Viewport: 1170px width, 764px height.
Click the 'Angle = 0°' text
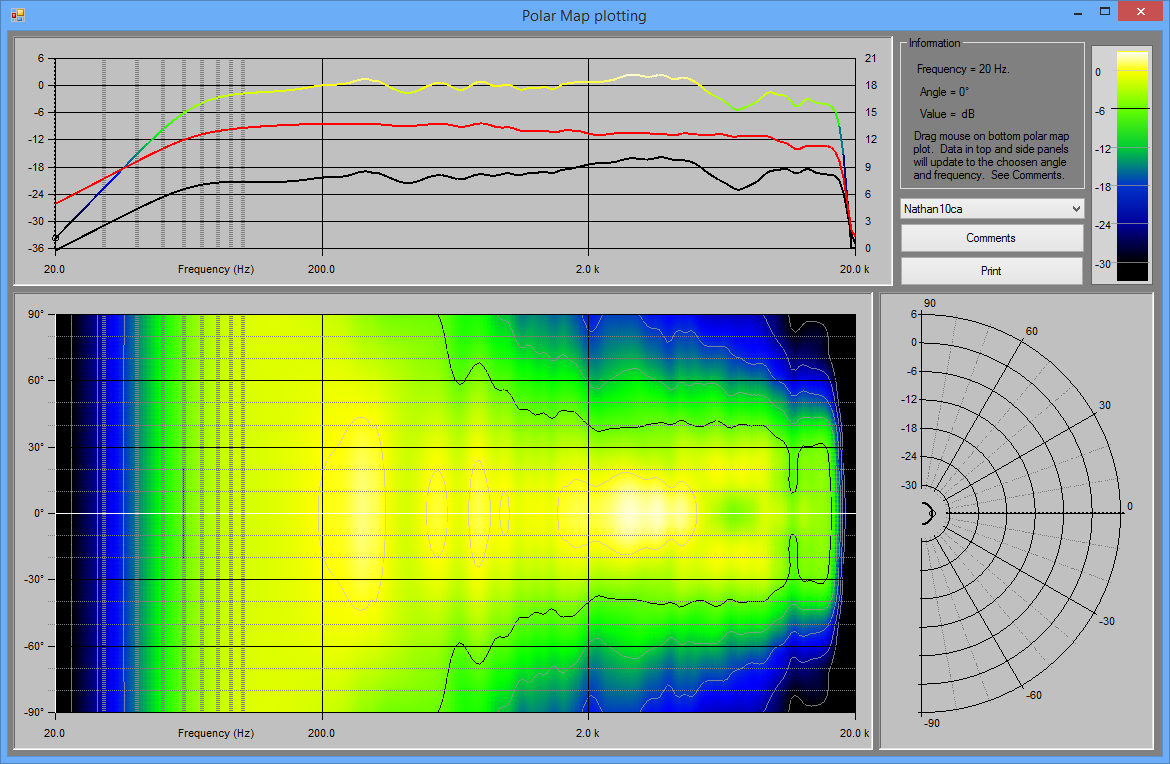(944, 92)
